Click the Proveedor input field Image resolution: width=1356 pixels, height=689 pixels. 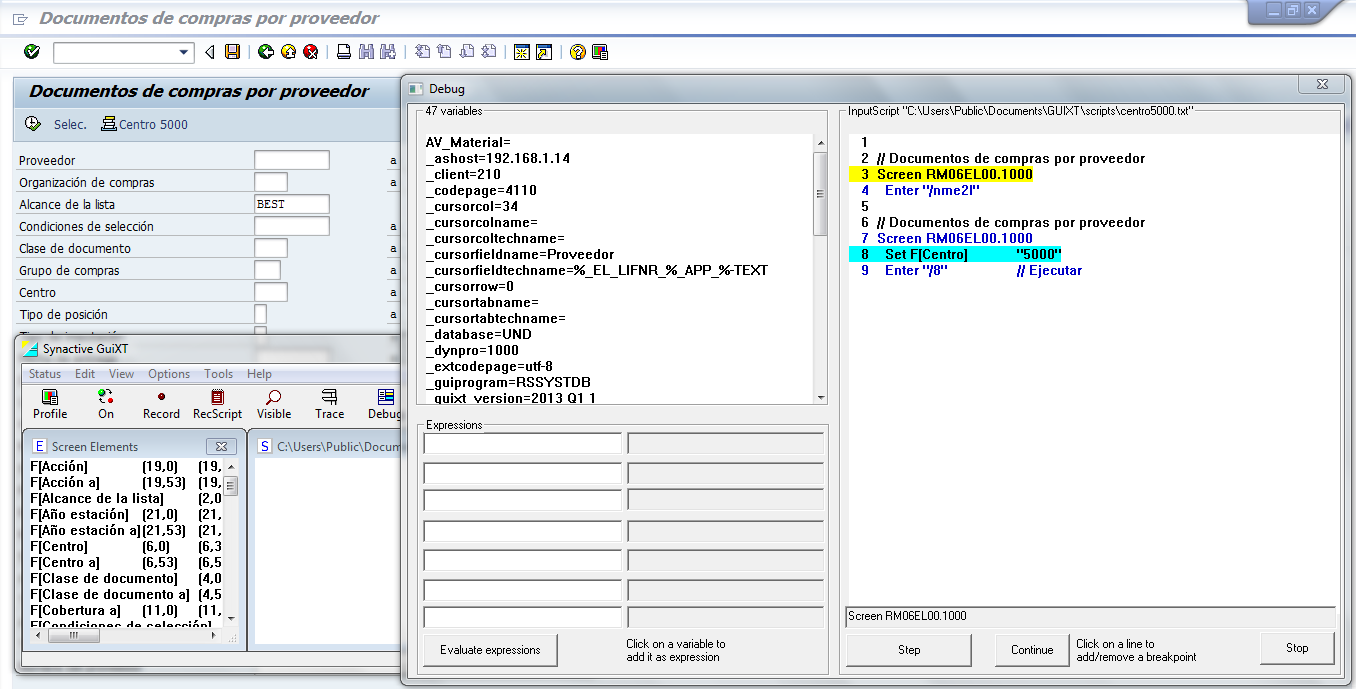[x=291, y=160]
